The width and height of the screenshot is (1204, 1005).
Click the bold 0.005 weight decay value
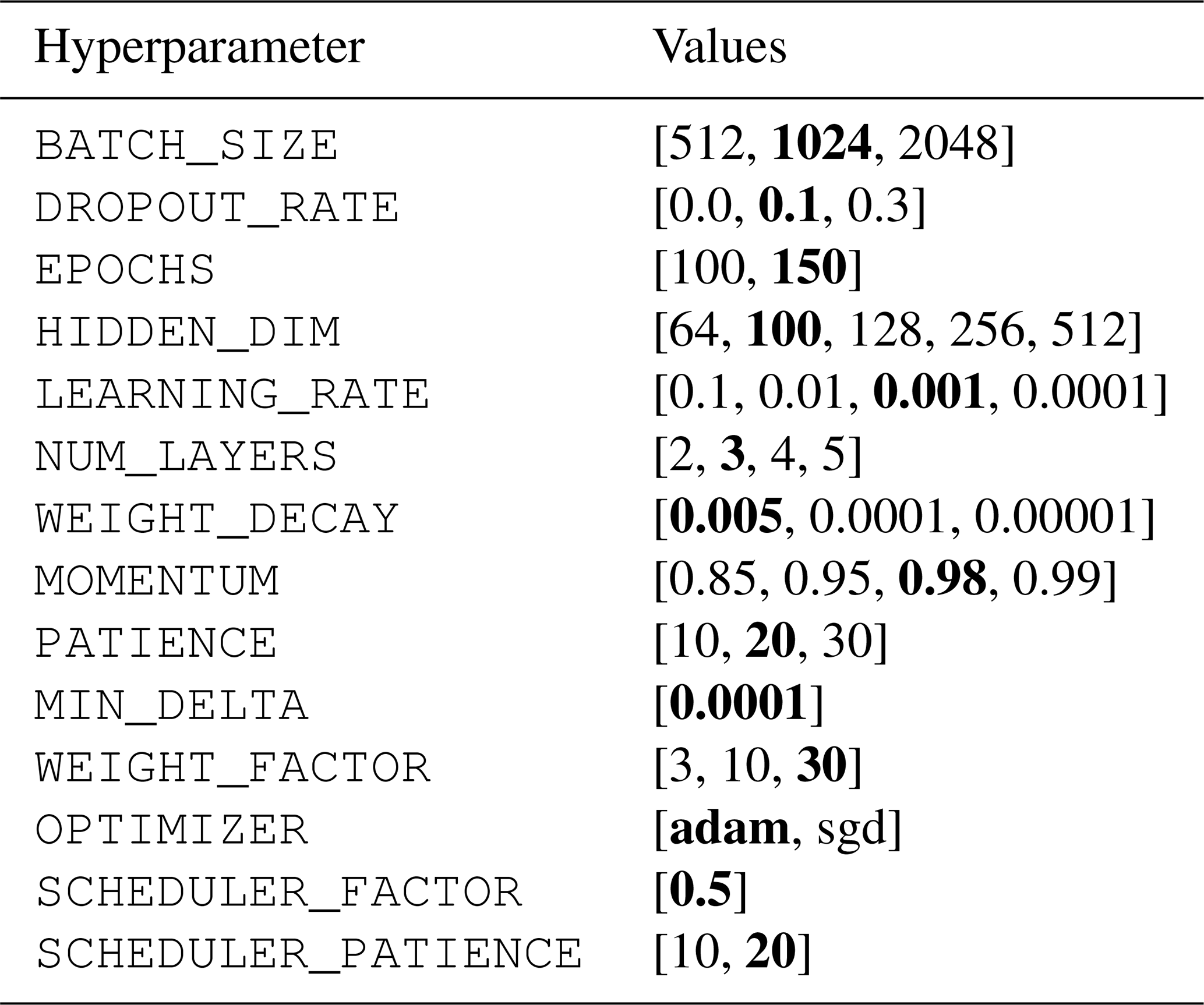pos(726,517)
